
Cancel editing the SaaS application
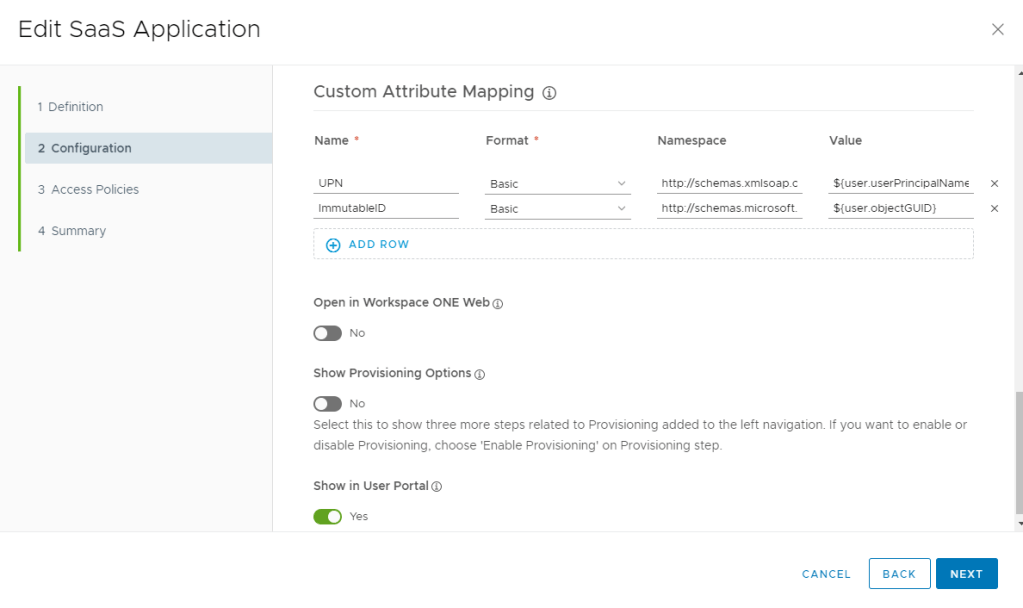pyautogui.click(x=826, y=574)
